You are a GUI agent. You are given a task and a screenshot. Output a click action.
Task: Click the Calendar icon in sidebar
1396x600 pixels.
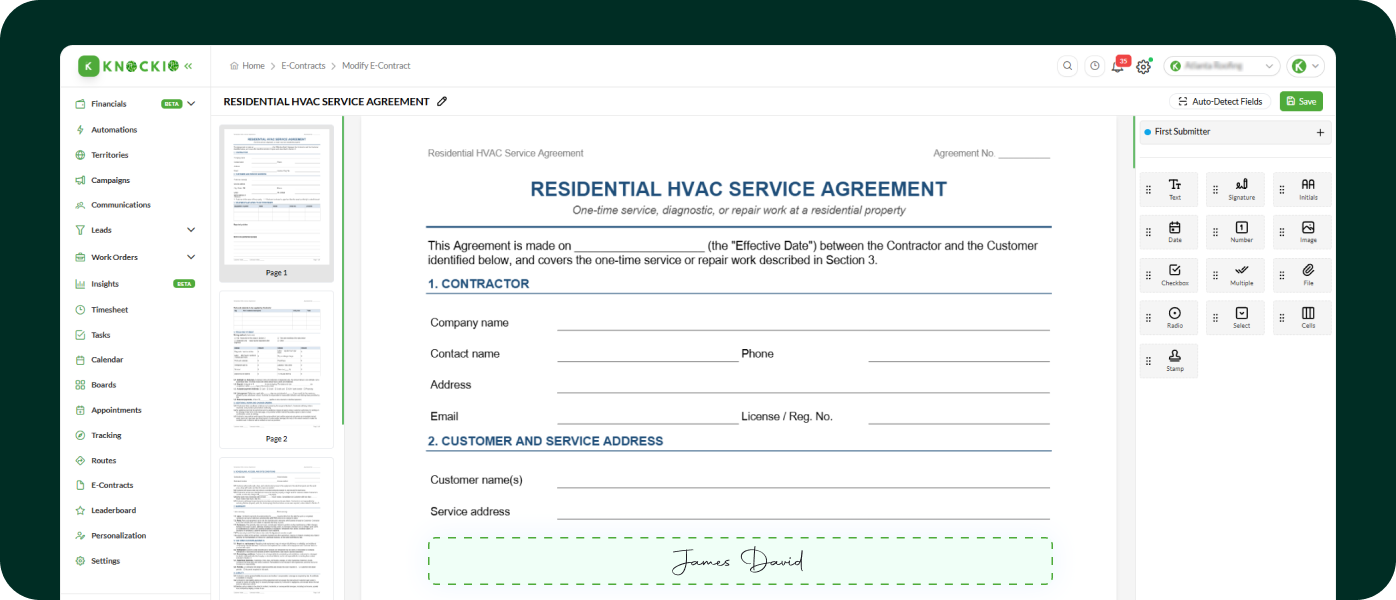[x=81, y=360]
